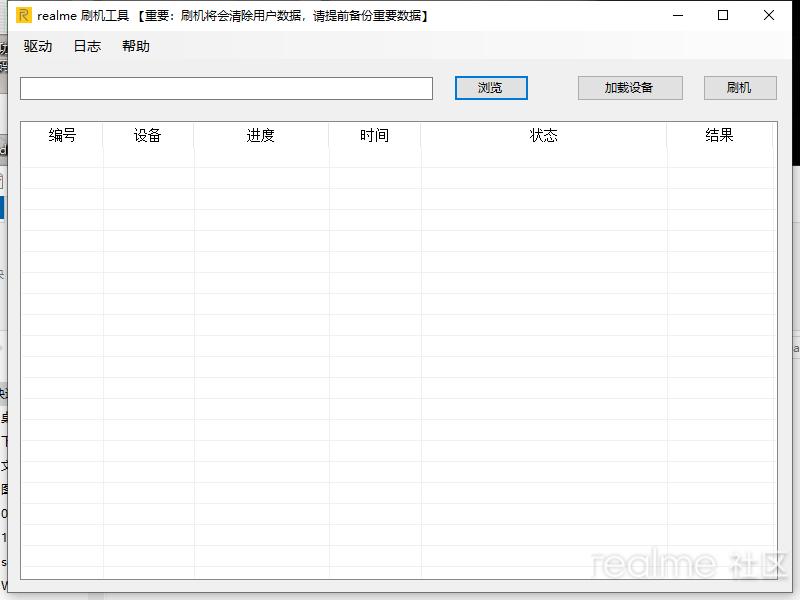The image size is (800, 600).
Task: Click the 浏览 (Browse) button
Action: 491,88
